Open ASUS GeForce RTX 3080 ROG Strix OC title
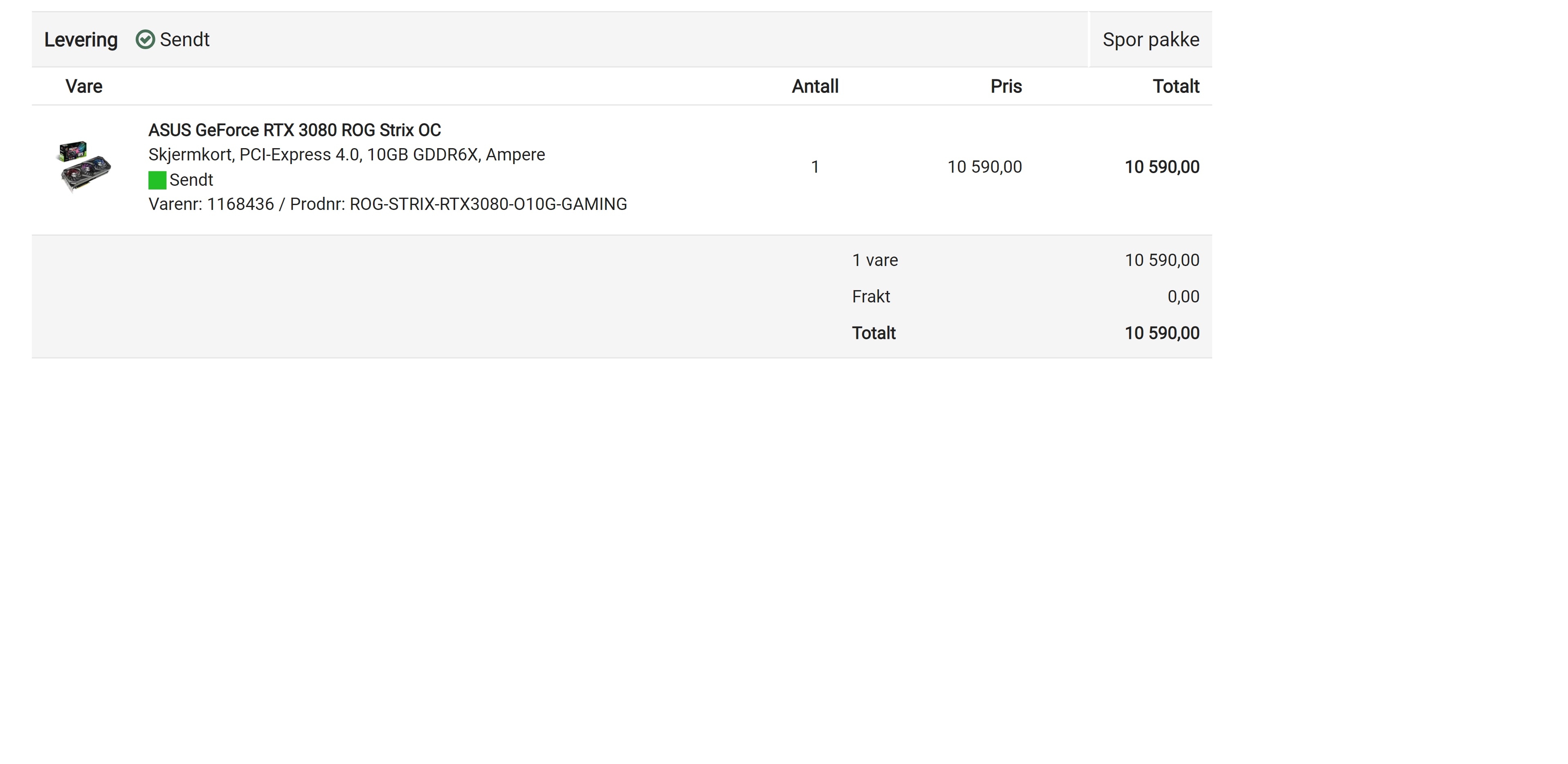 [294, 130]
